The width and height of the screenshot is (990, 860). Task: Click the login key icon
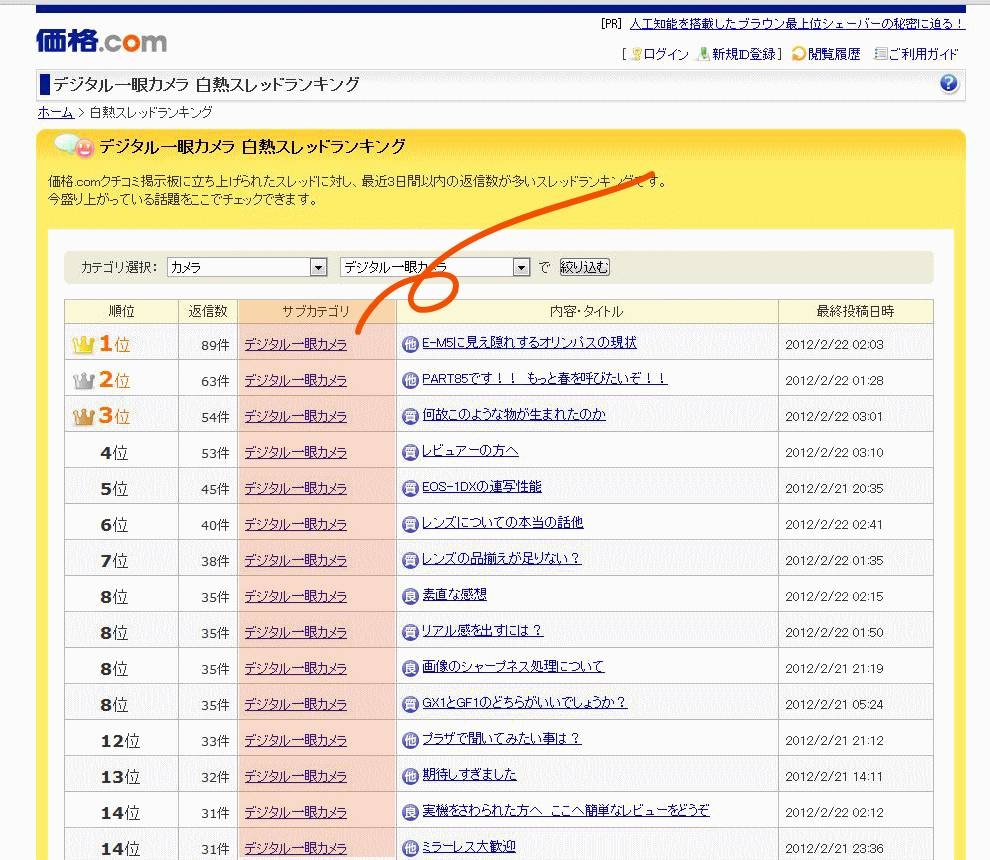(x=635, y=54)
